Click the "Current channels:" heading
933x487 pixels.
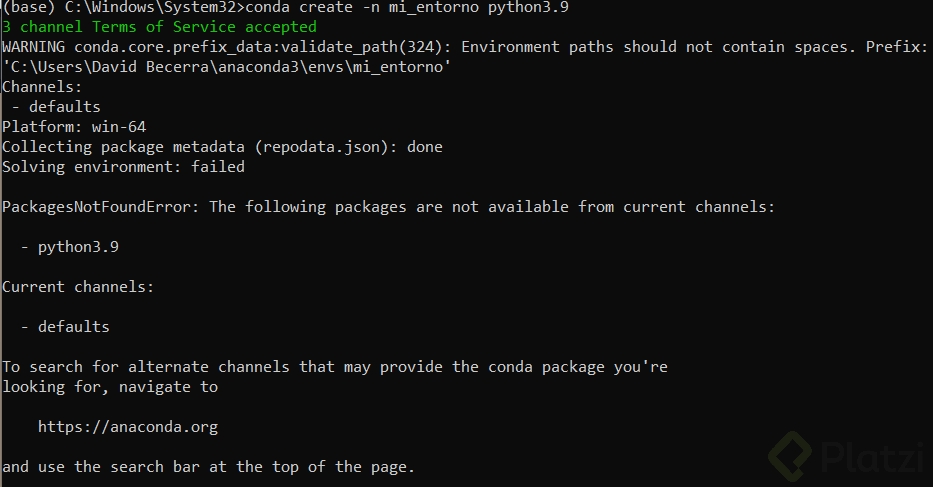coord(78,287)
